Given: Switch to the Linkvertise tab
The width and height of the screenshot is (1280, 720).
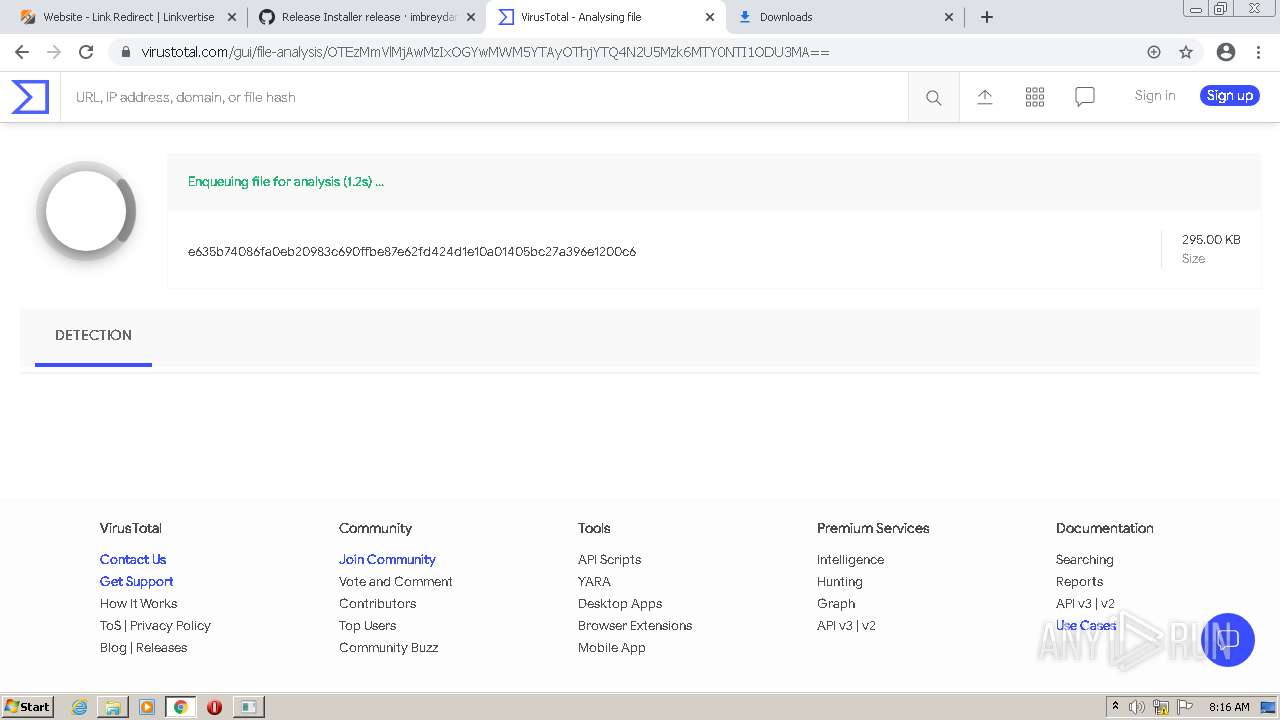Looking at the screenshot, I should [128, 17].
